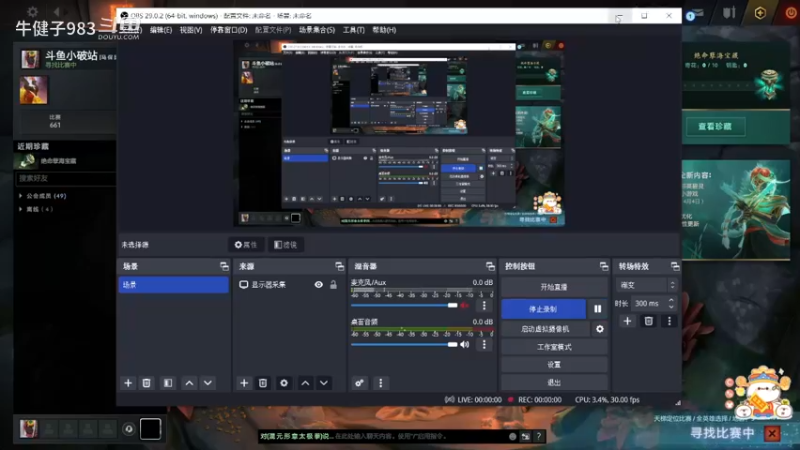
Task: Open 麦克风/Aux channel options dots
Action: click(x=484, y=306)
